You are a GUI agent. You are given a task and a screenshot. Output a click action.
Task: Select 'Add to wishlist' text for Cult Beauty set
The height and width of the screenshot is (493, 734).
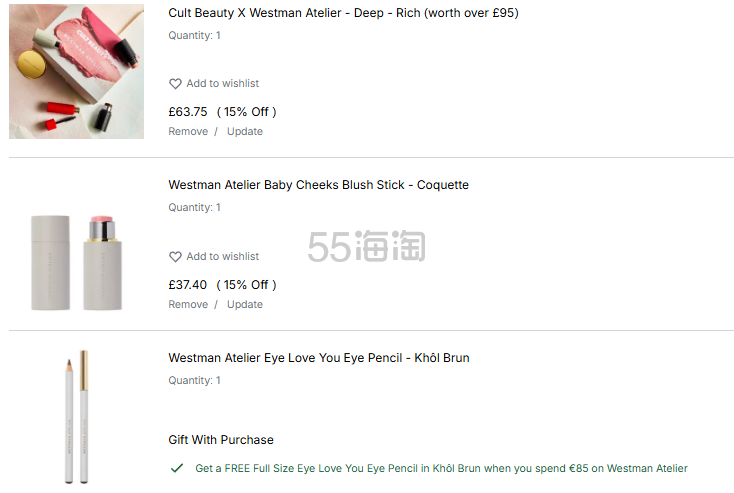click(222, 84)
